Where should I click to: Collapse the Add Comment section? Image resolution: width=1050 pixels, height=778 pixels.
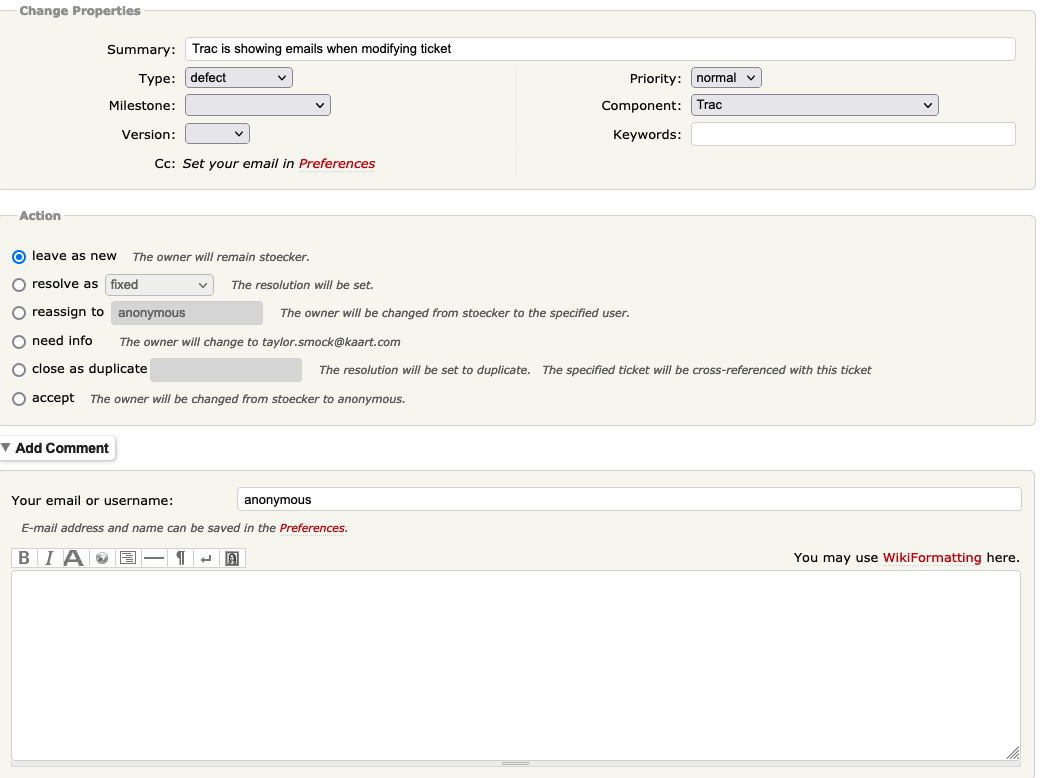tap(56, 448)
